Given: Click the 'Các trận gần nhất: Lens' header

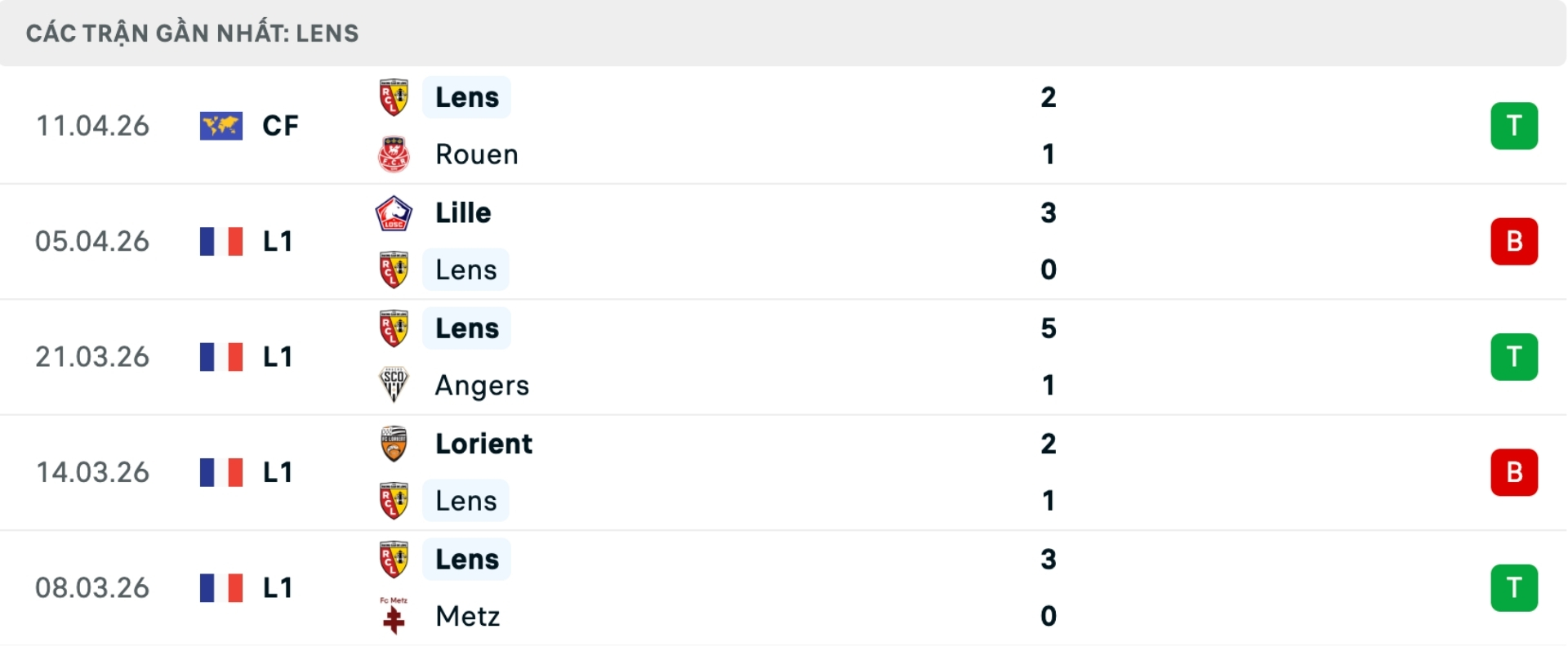Looking at the screenshot, I should [x=193, y=33].
